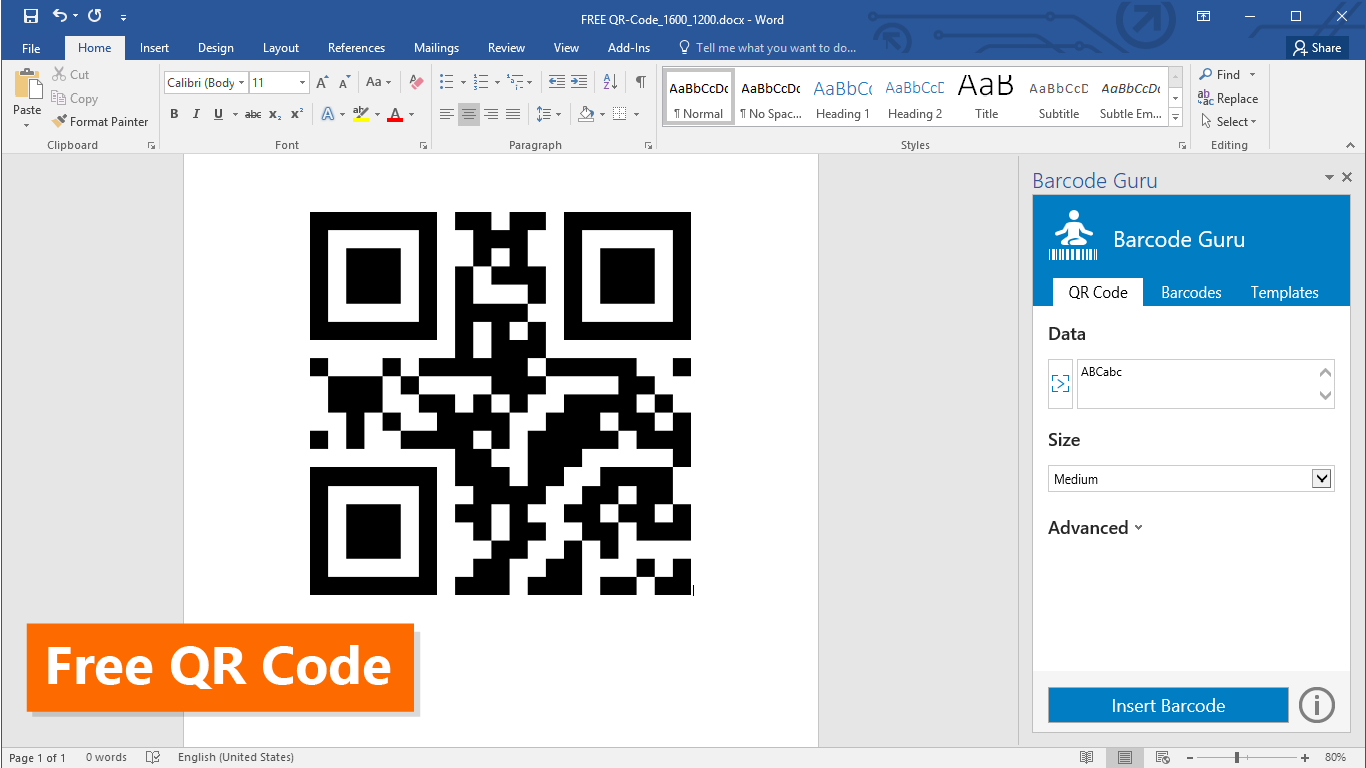
Task: Click the Barcode Guru info icon
Action: pos(1316,705)
